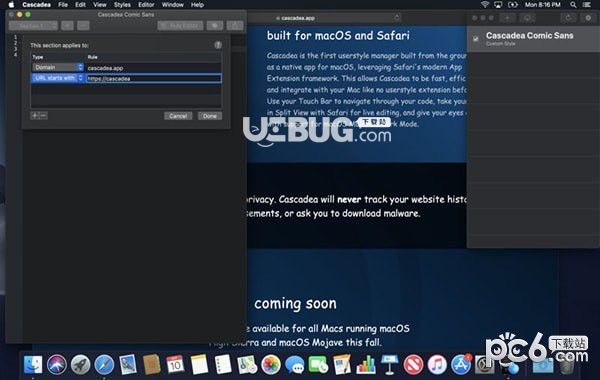
Task: Open Notification Center icon
Action: pos(587,5)
